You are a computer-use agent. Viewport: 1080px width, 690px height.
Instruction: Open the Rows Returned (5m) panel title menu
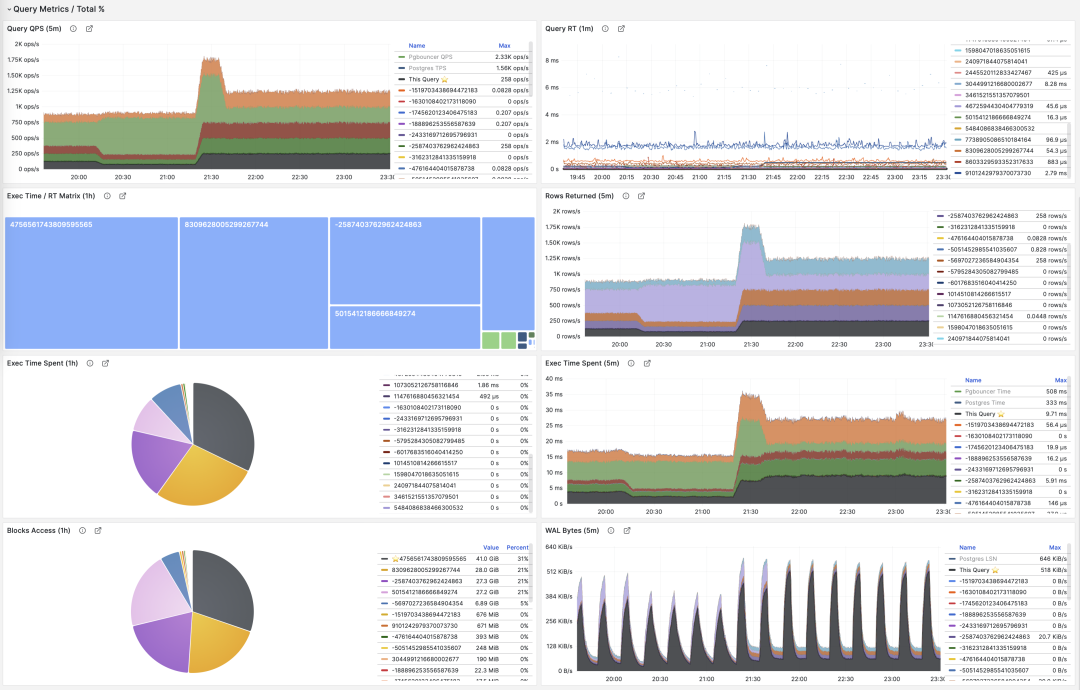(x=576, y=196)
